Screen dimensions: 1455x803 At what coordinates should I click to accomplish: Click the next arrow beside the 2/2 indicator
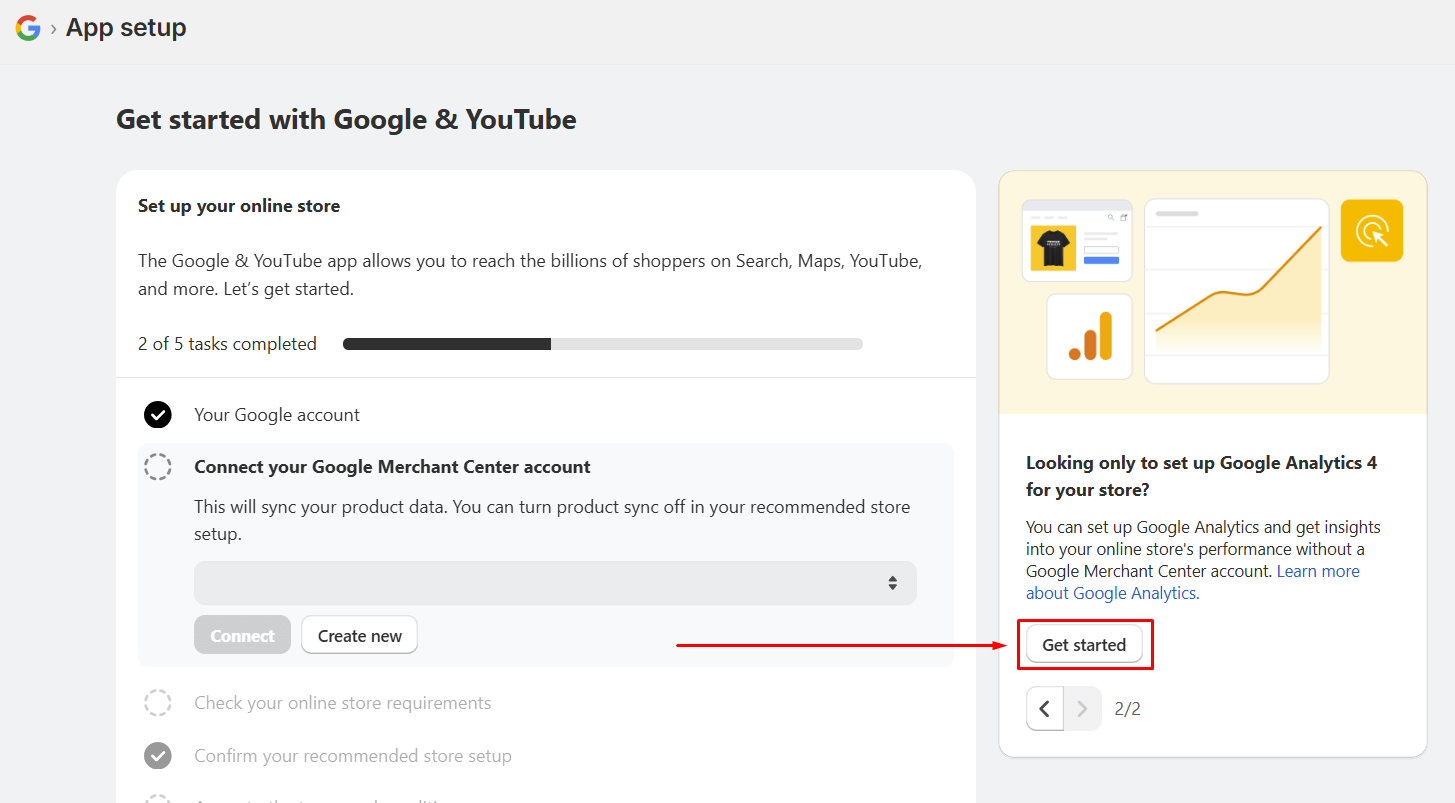1083,708
